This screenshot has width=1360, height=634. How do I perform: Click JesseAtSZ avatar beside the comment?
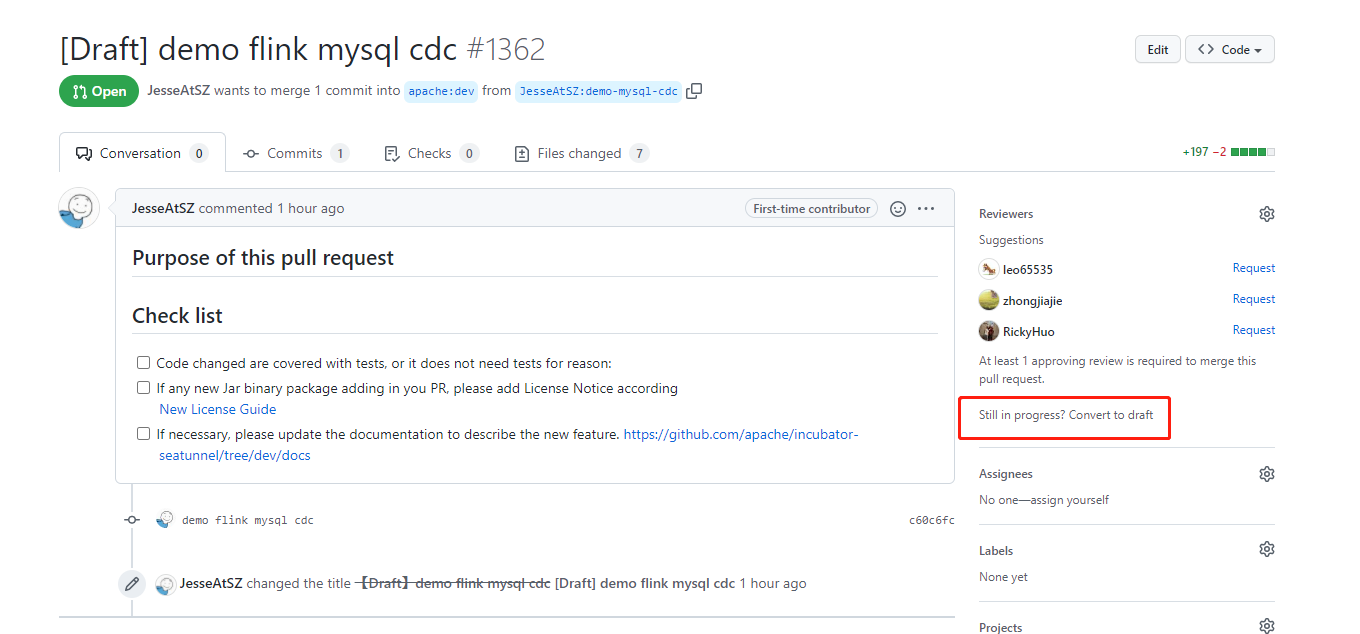point(79,208)
